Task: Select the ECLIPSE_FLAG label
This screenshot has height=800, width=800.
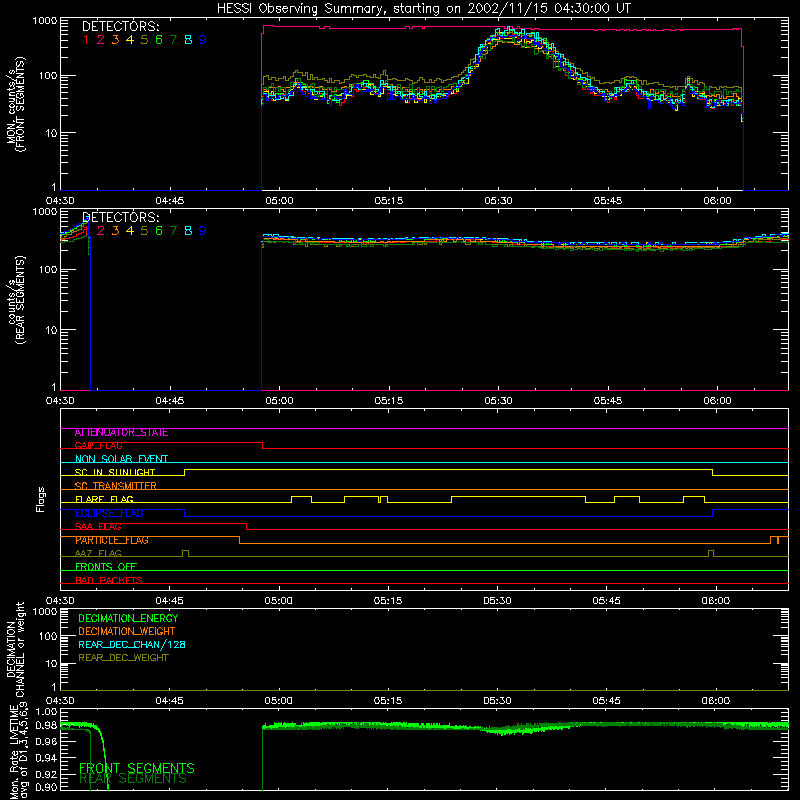Action: pos(109,513)
